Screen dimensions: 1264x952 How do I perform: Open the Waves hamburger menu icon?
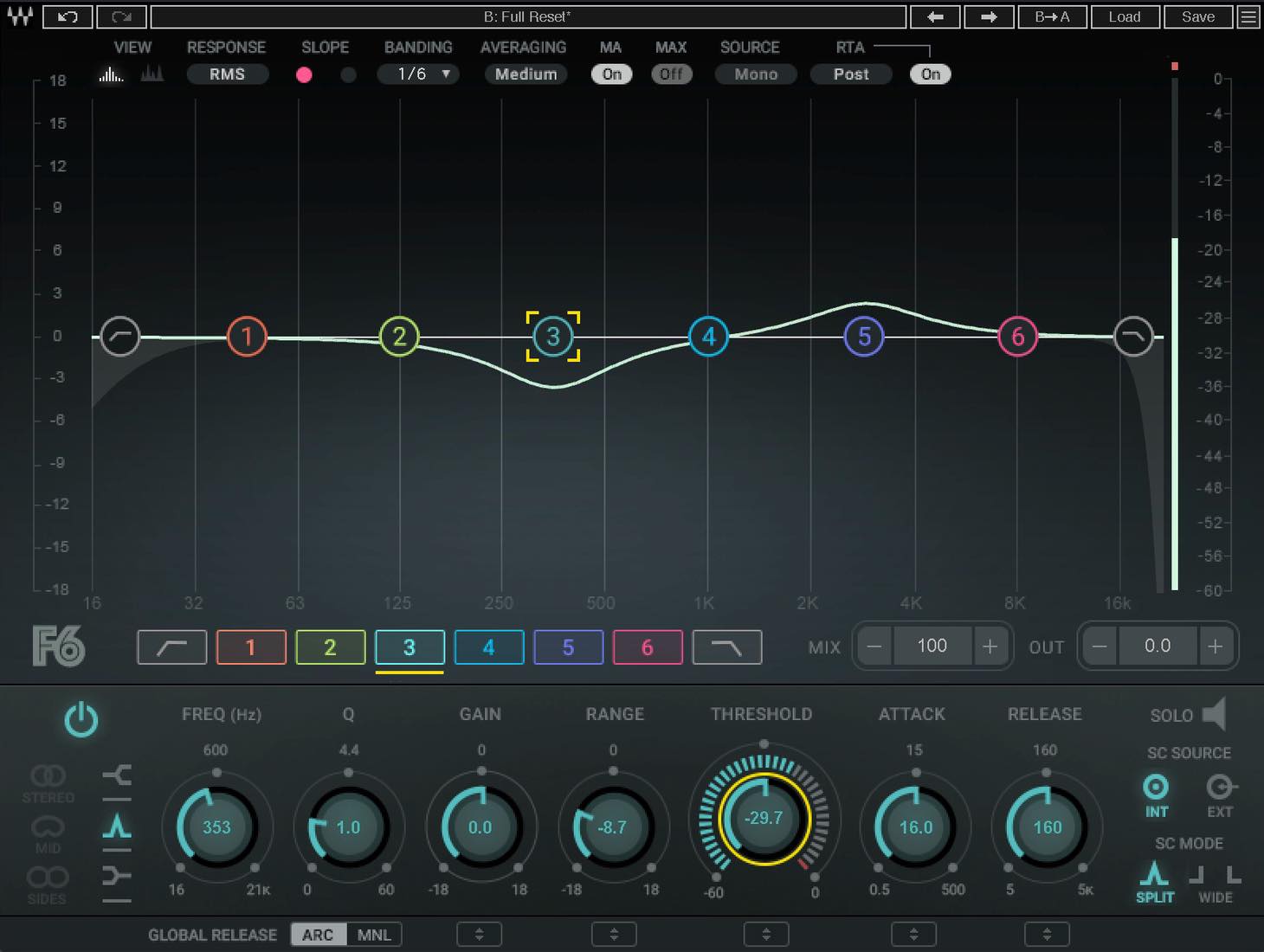1248,16
